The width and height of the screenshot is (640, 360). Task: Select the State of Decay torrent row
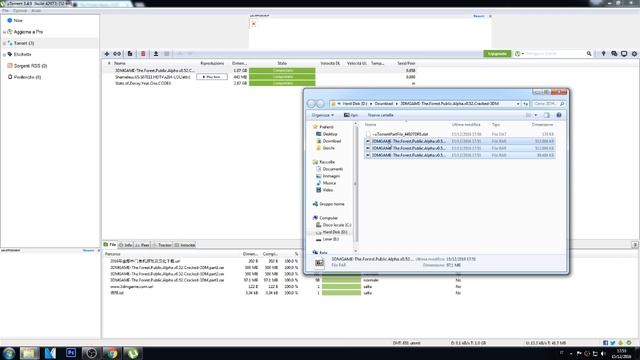(x=259, y=83)
